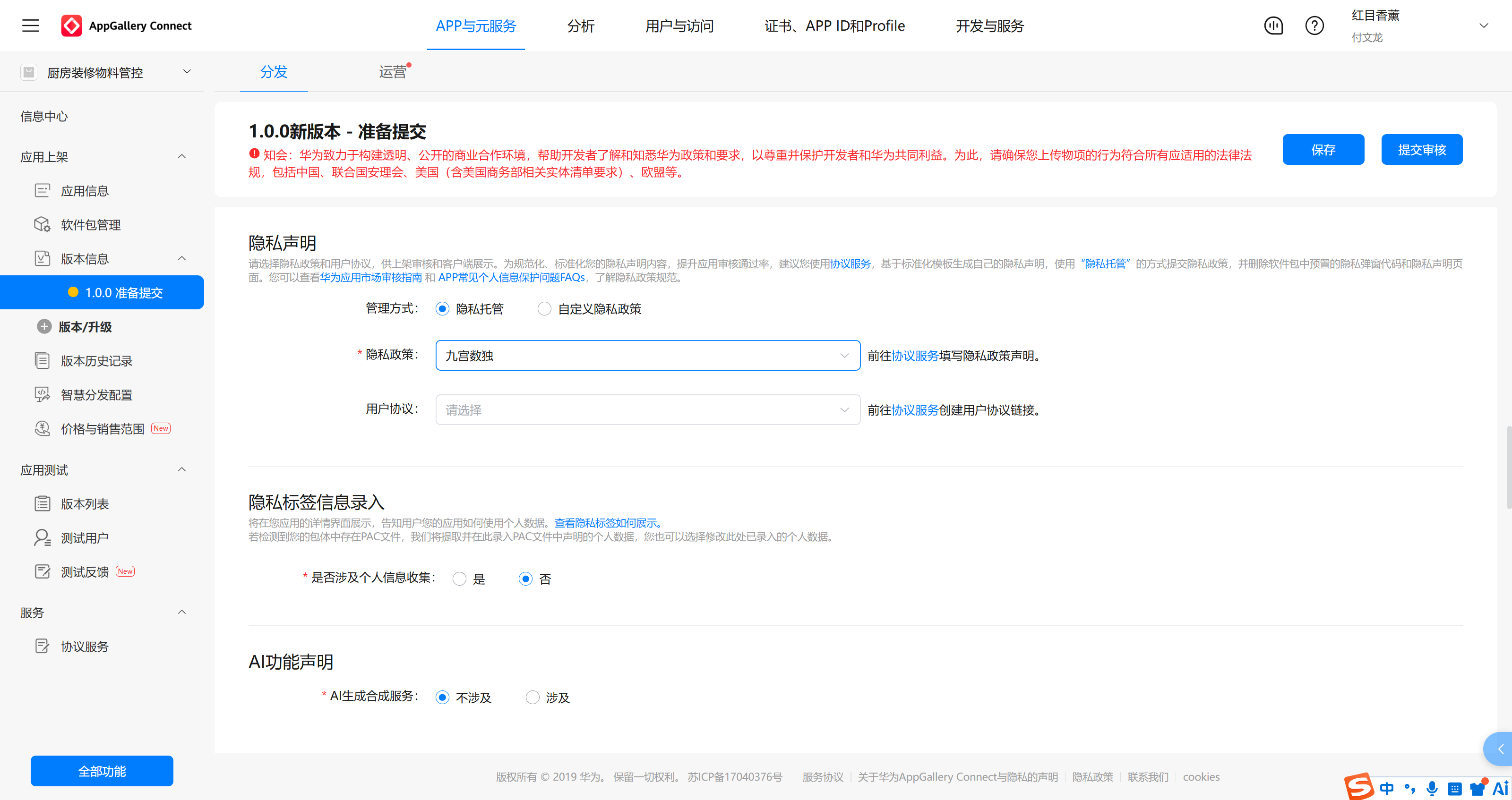Select the 自定义隐私政策 radio option
Image resolution: width=1512 pixels, height=800 pixels.
(x=544, y=308)
